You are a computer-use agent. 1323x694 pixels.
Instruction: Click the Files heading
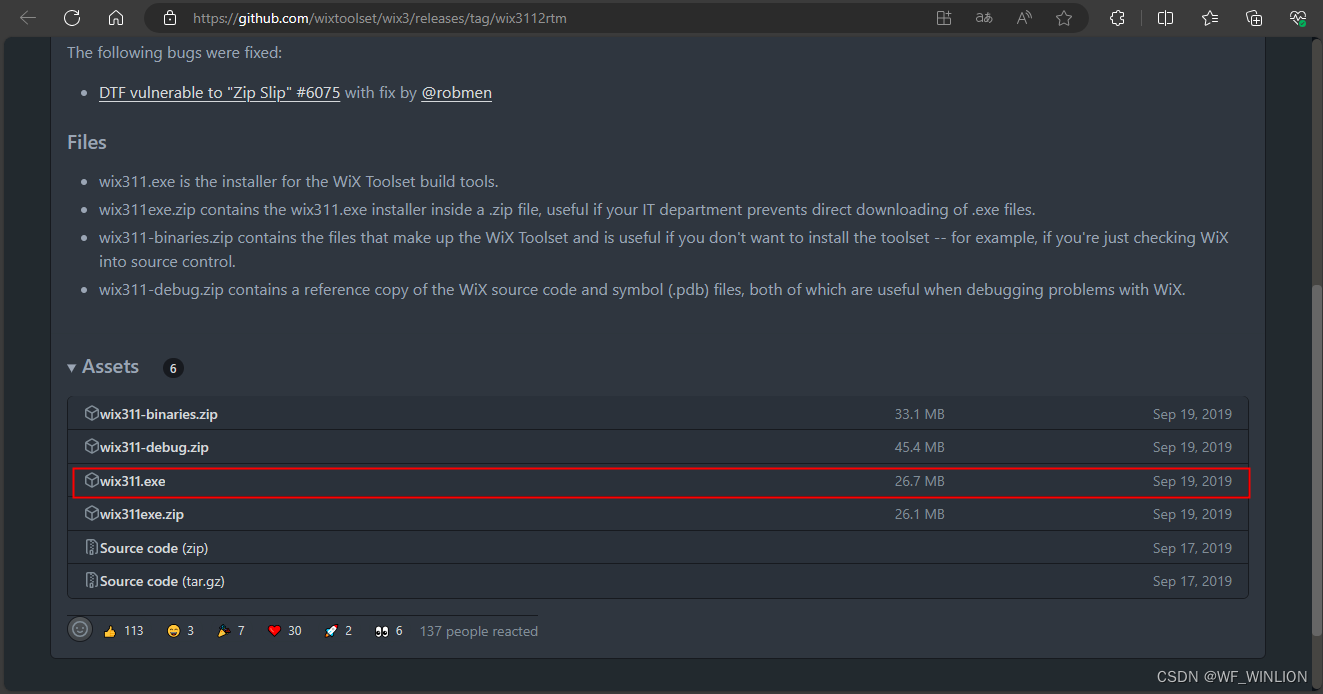pyautogui.click(x=87, y=142)
